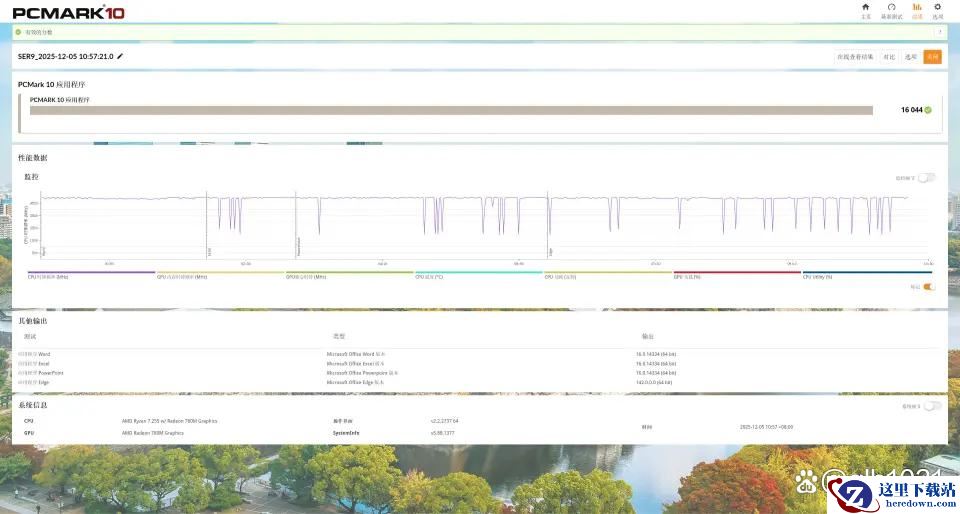Click AMD Ryzen 7 255 CPU value
This screenshot has width=960, height=514.
(x=170, y=421)
